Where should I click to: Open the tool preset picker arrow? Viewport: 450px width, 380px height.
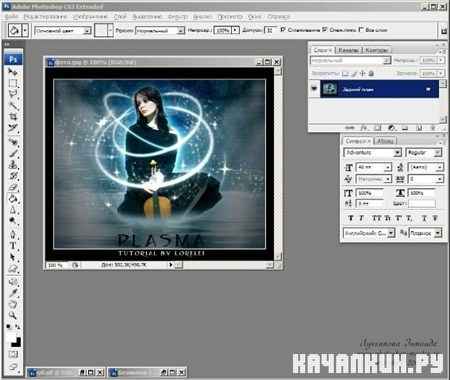pyautogui.click(x=25, y=31)
